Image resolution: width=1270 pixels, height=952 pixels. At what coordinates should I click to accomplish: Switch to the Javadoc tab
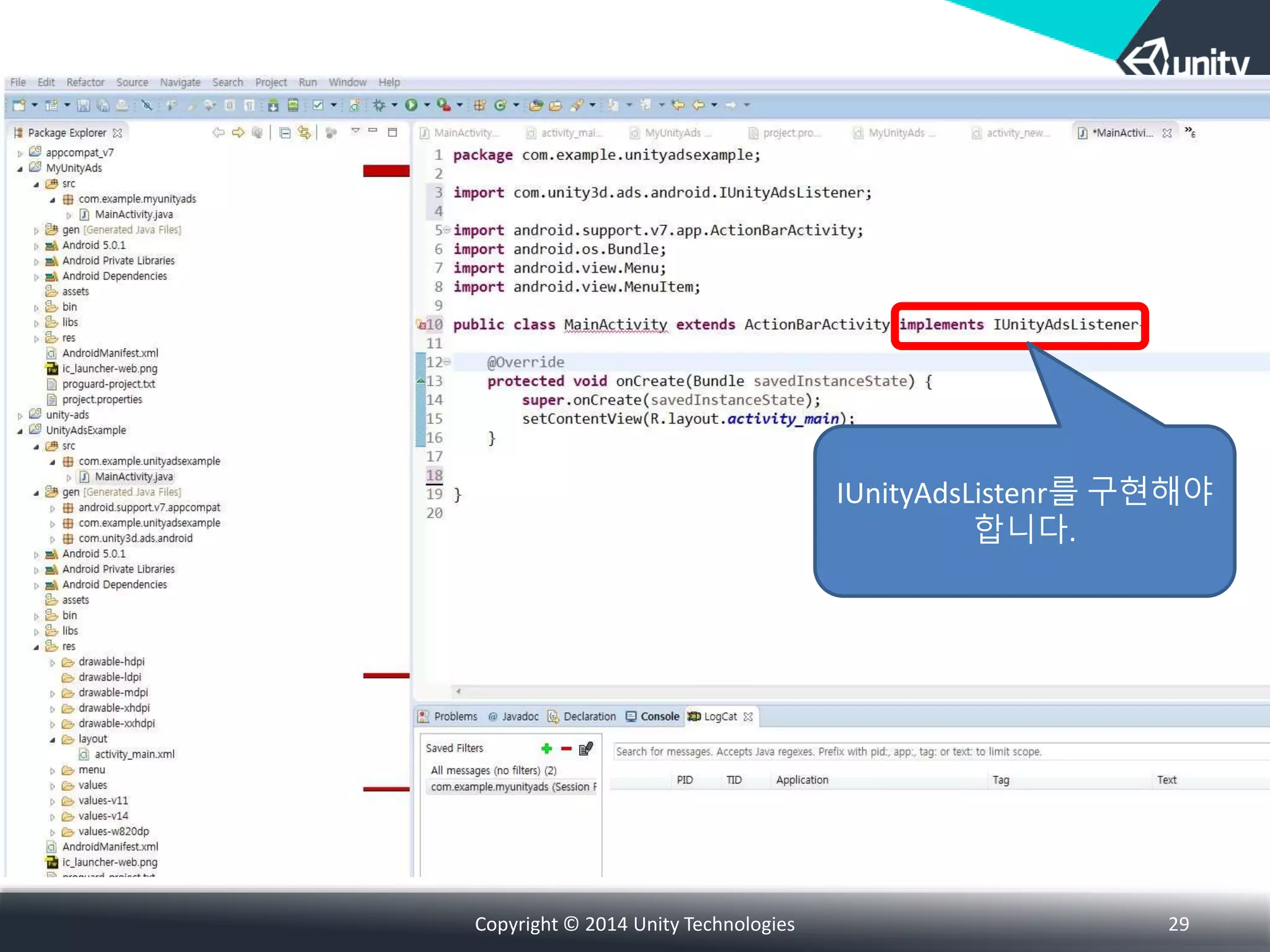point(513,716)
